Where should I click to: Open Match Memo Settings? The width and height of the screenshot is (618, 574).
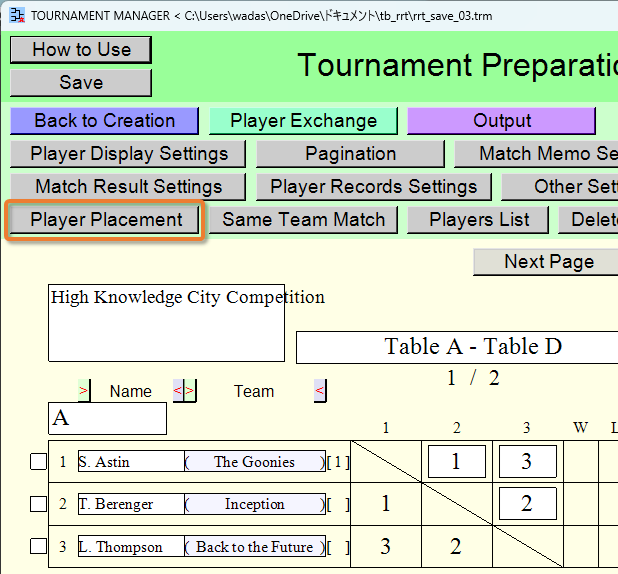tap(536, 154)
